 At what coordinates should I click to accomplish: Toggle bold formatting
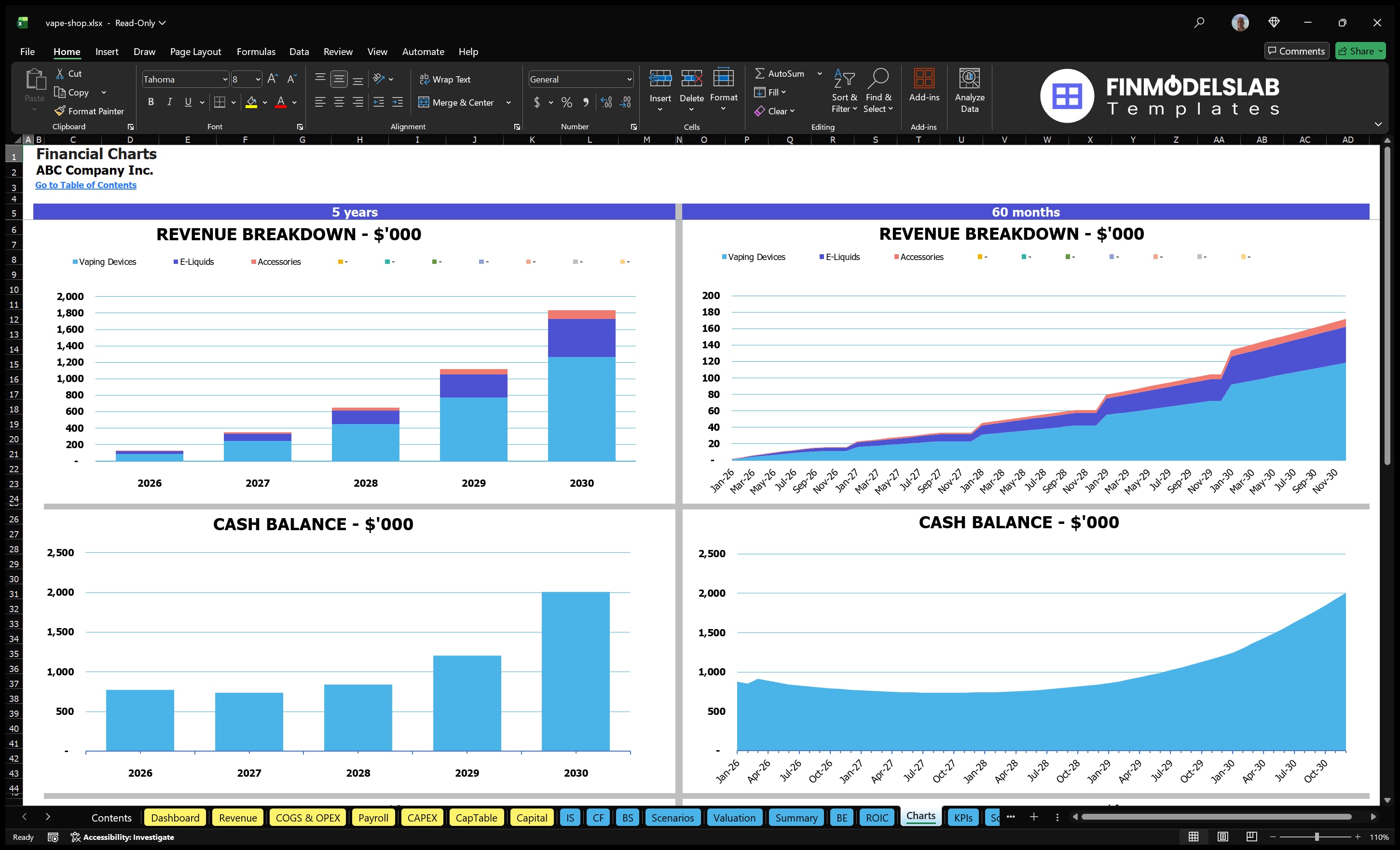click(x=151, y=102)
